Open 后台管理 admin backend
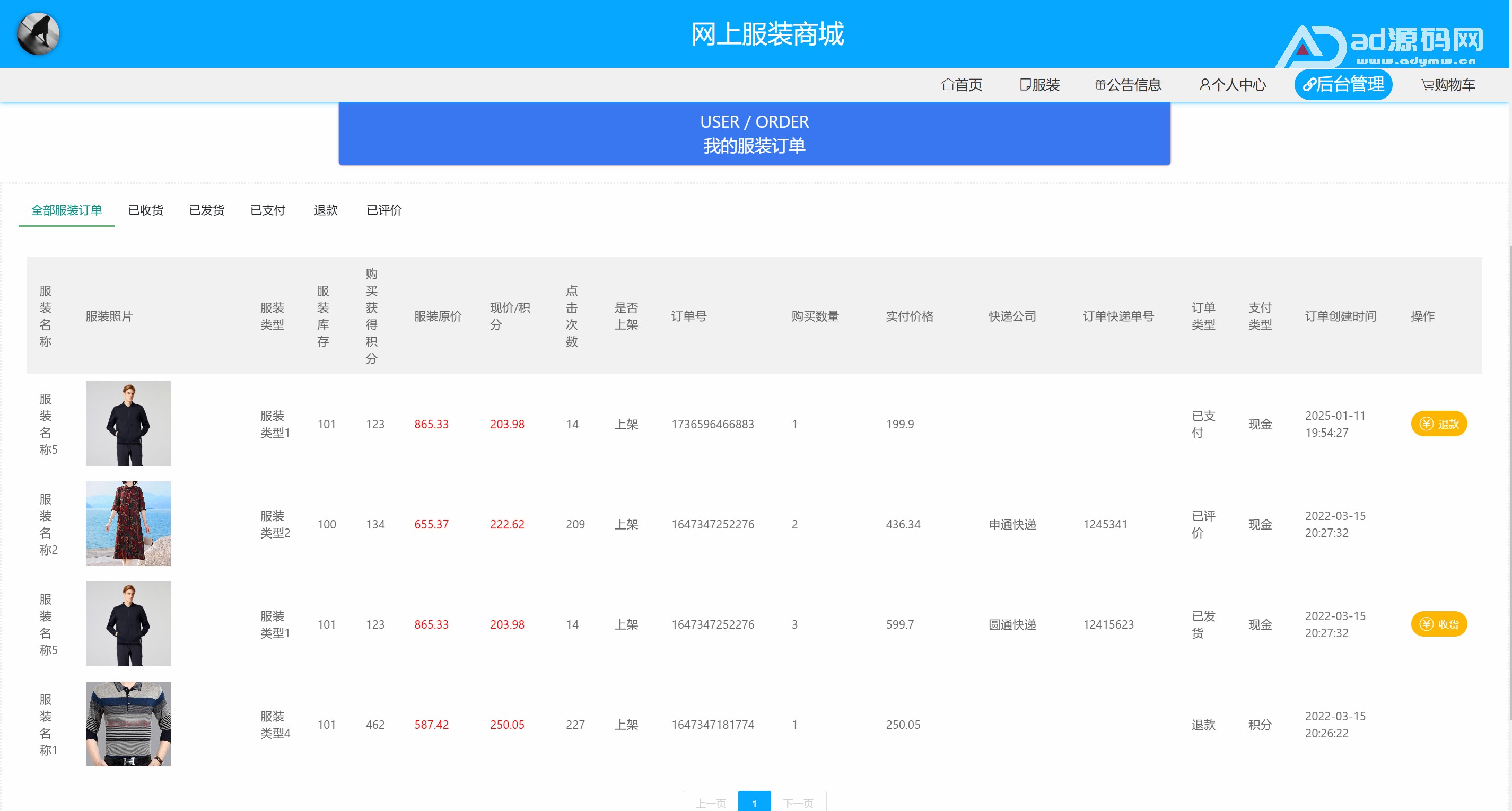This screenshot has width=1512, height=811. tap(1343, 85)
